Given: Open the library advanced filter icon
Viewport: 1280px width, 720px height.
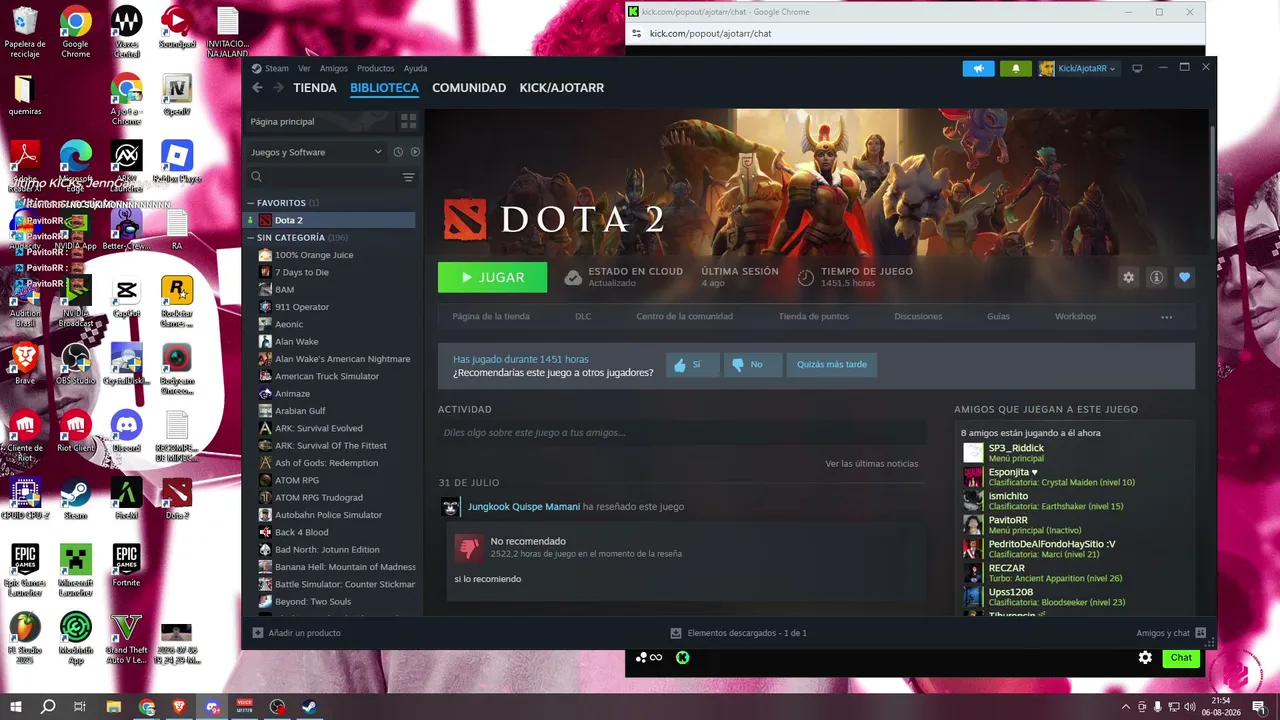Looking at the screenshot, I should coord(408,177).
